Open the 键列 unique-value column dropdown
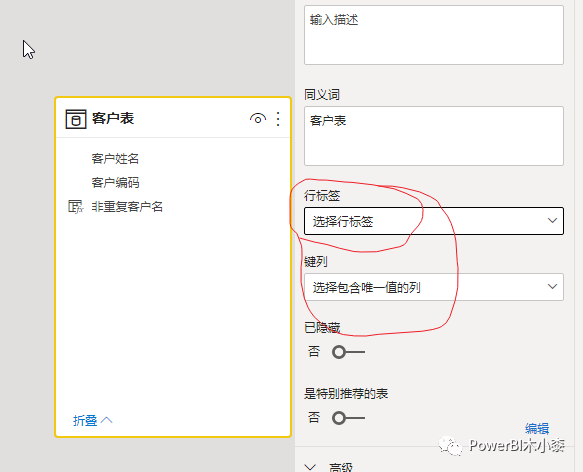This screenshot has width=583, height=472. (x=434, y=287)
